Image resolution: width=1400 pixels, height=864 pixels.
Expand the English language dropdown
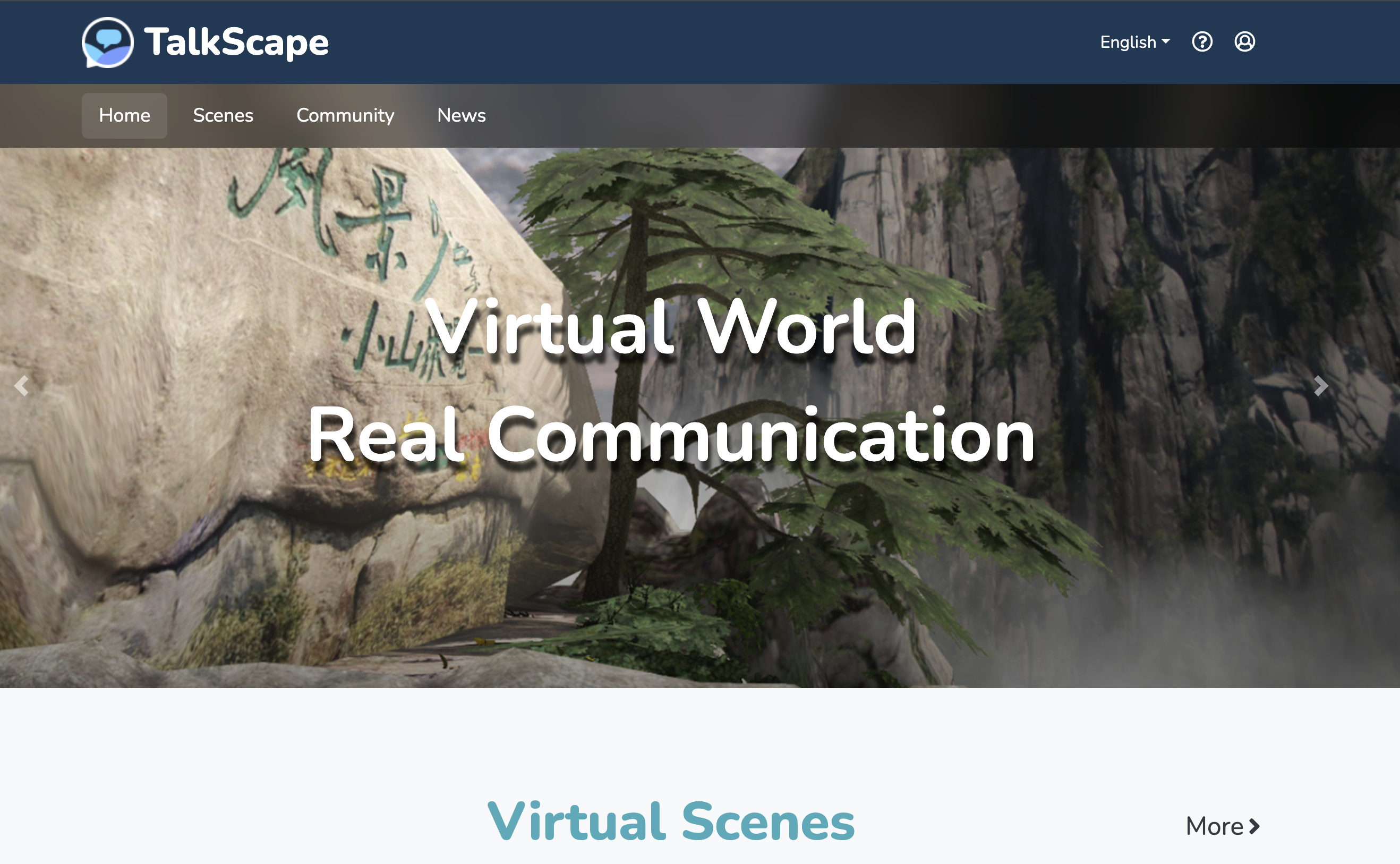pos(1129,43)
